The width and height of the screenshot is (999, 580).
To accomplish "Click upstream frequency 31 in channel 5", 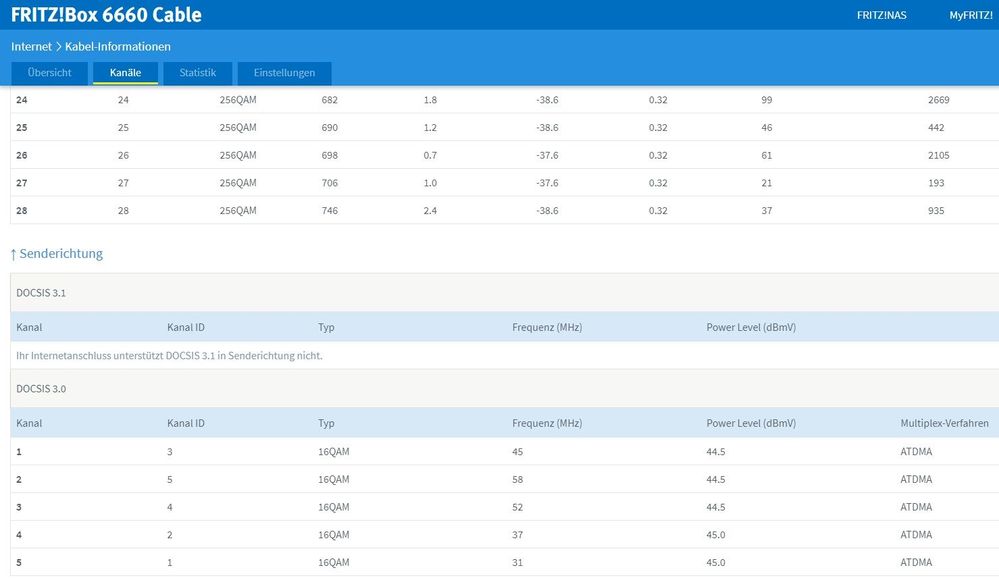I will click(517, 563).
